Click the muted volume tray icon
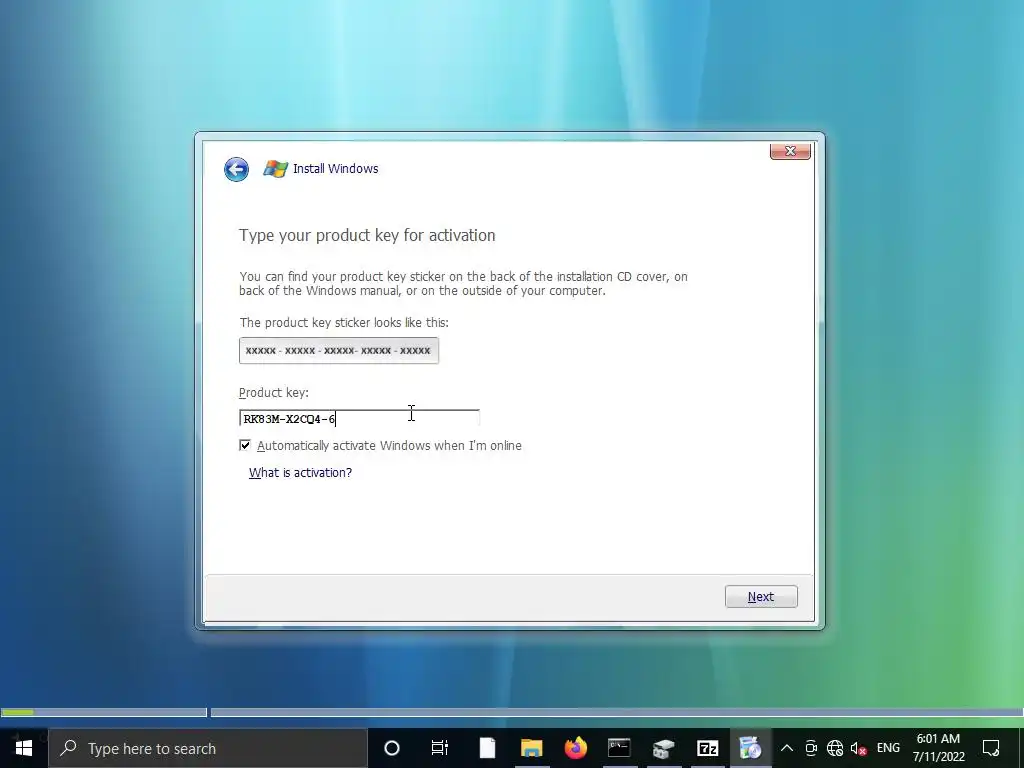The width and height of the screenshot is (1024, 768). coord(859,748)
